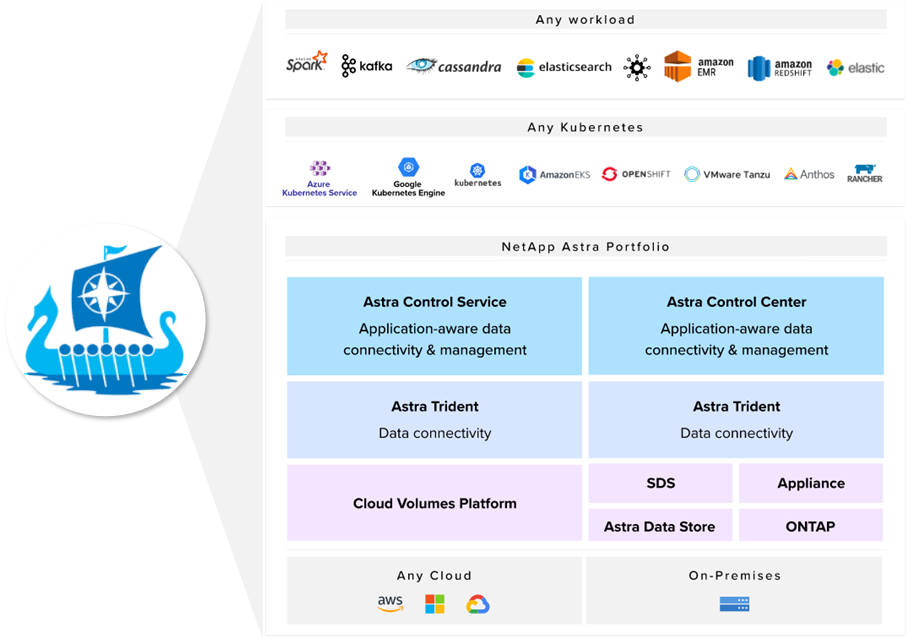
Task: Click the Elasticsearch logo
Action: coord(564,67)
